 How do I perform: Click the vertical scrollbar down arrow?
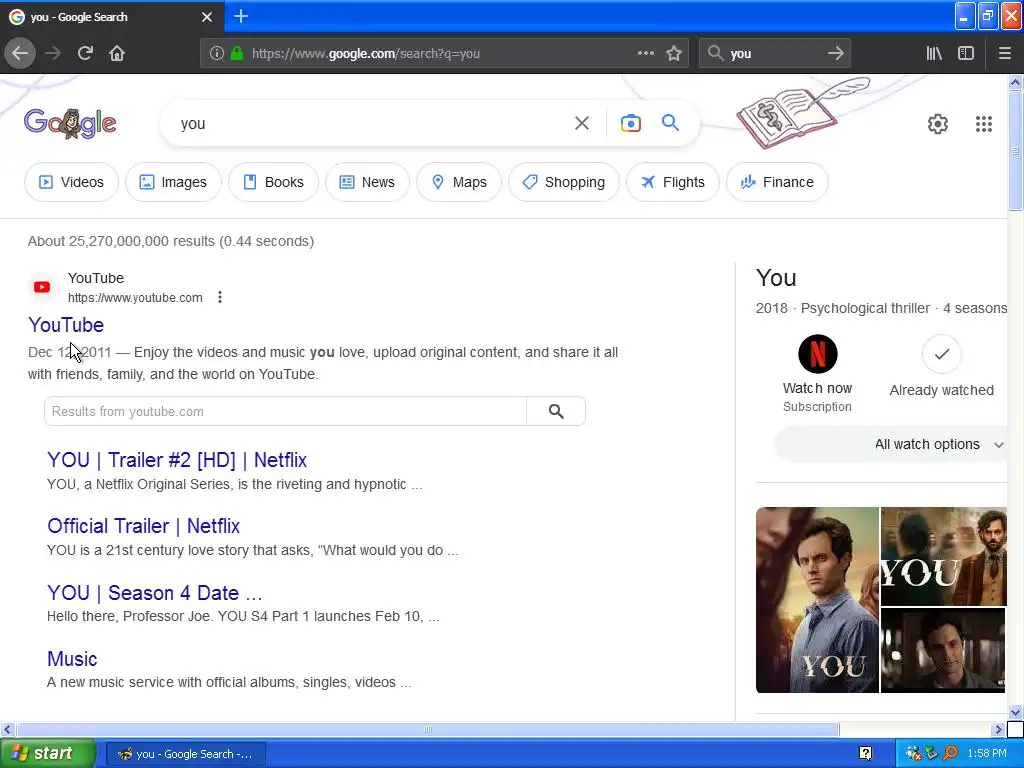[x=1015, y=712]
